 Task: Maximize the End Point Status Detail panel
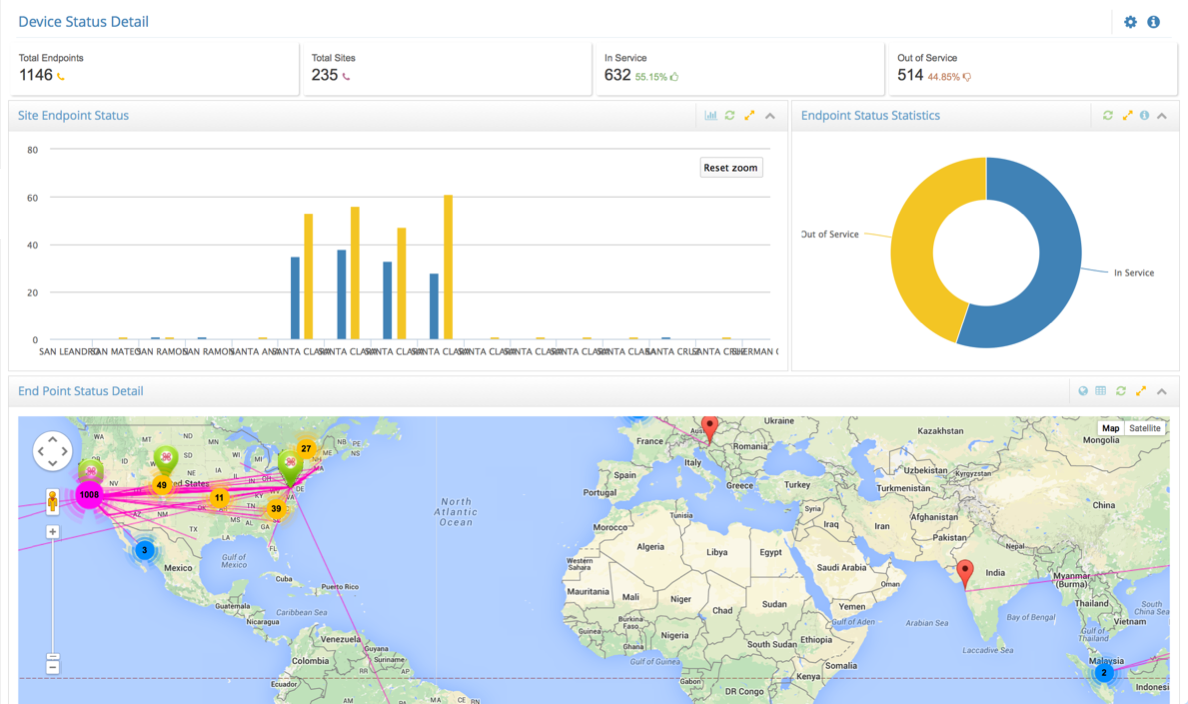pos(1140,391)
